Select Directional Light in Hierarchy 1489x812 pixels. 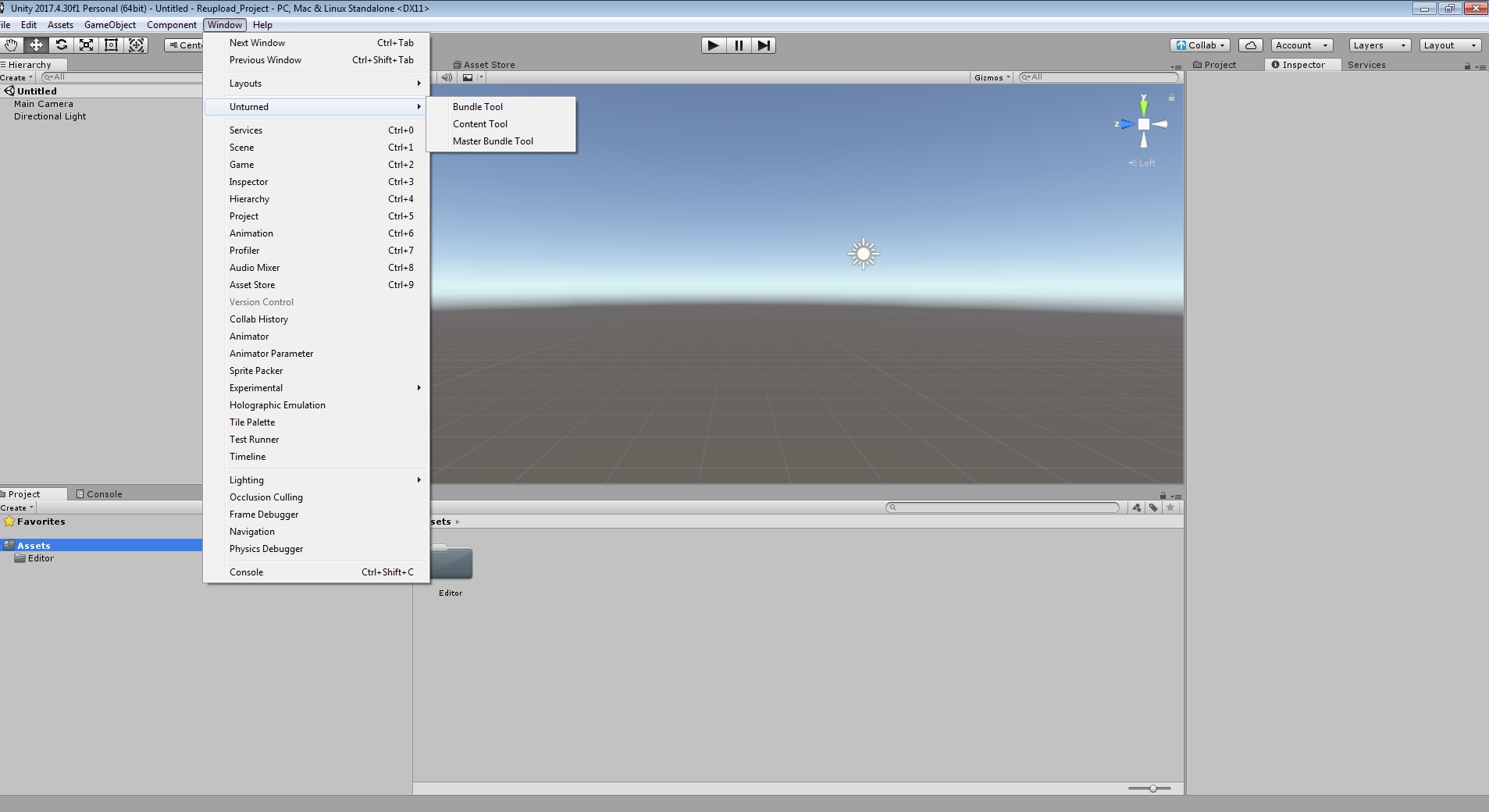pyautogui.click(x=50, y=116)
